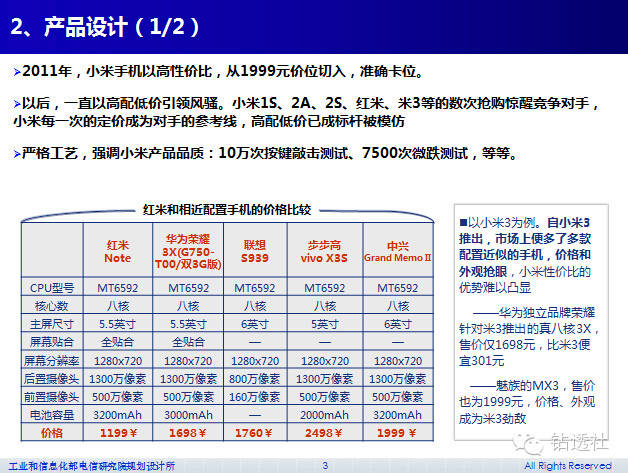The width and height of the screenshot is (628, 473).
Task: Click the vivo X3S price "2498￥"
Action: tap(324, 433)
